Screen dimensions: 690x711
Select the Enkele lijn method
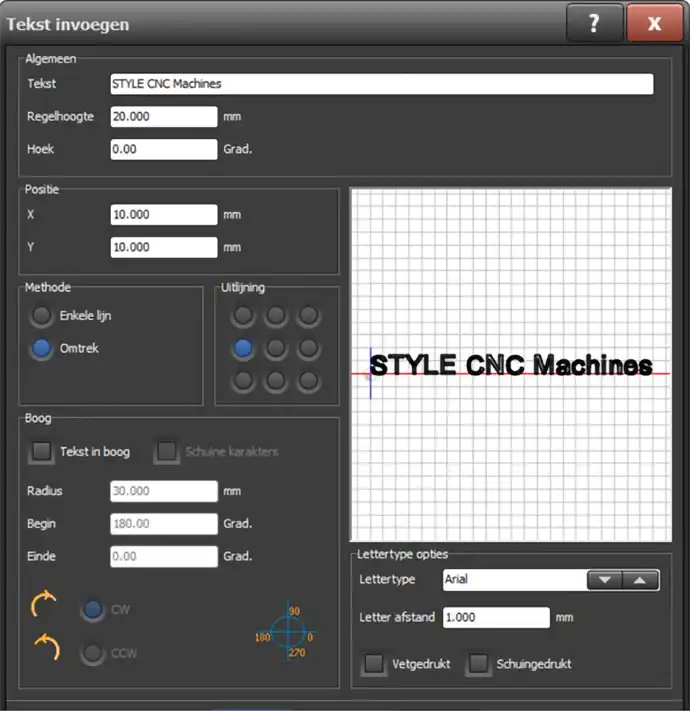click(x=41, y=316)
